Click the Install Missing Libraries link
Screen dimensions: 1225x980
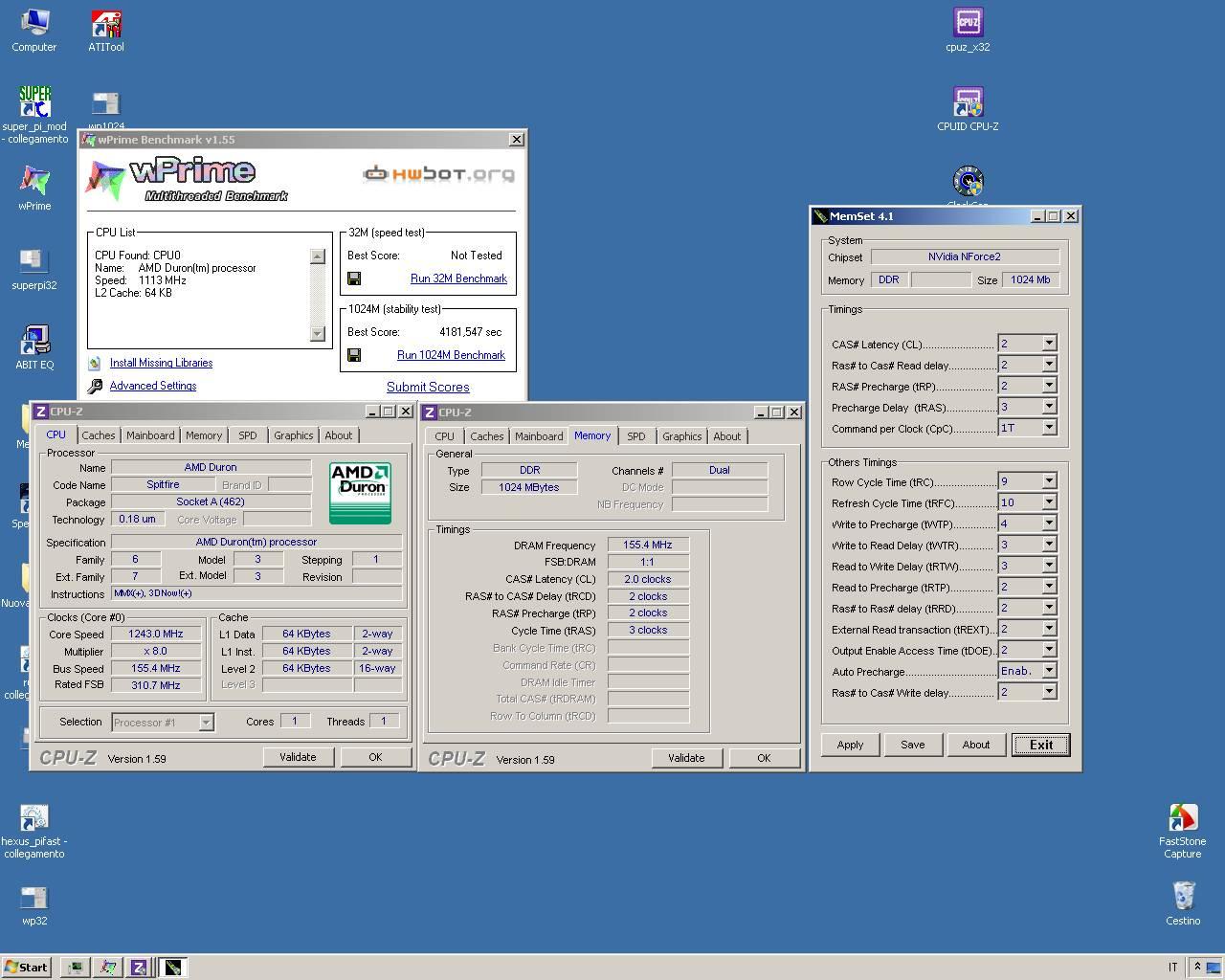pyautogui.click(x=161, y=363)
